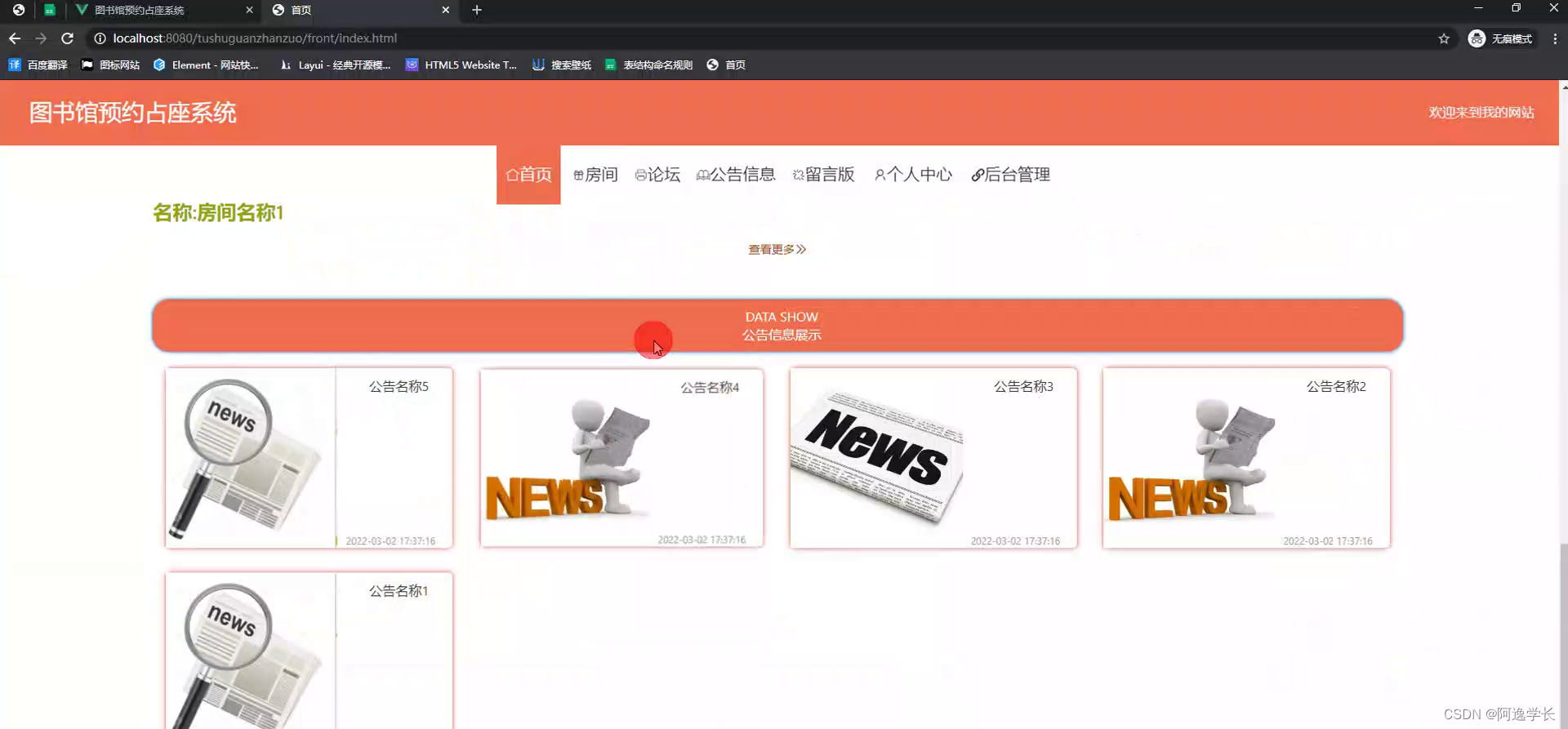Click the 图书馆预约占座系统 site title
This screenshot has width=1568, height=729.
(x=133, y=113)
